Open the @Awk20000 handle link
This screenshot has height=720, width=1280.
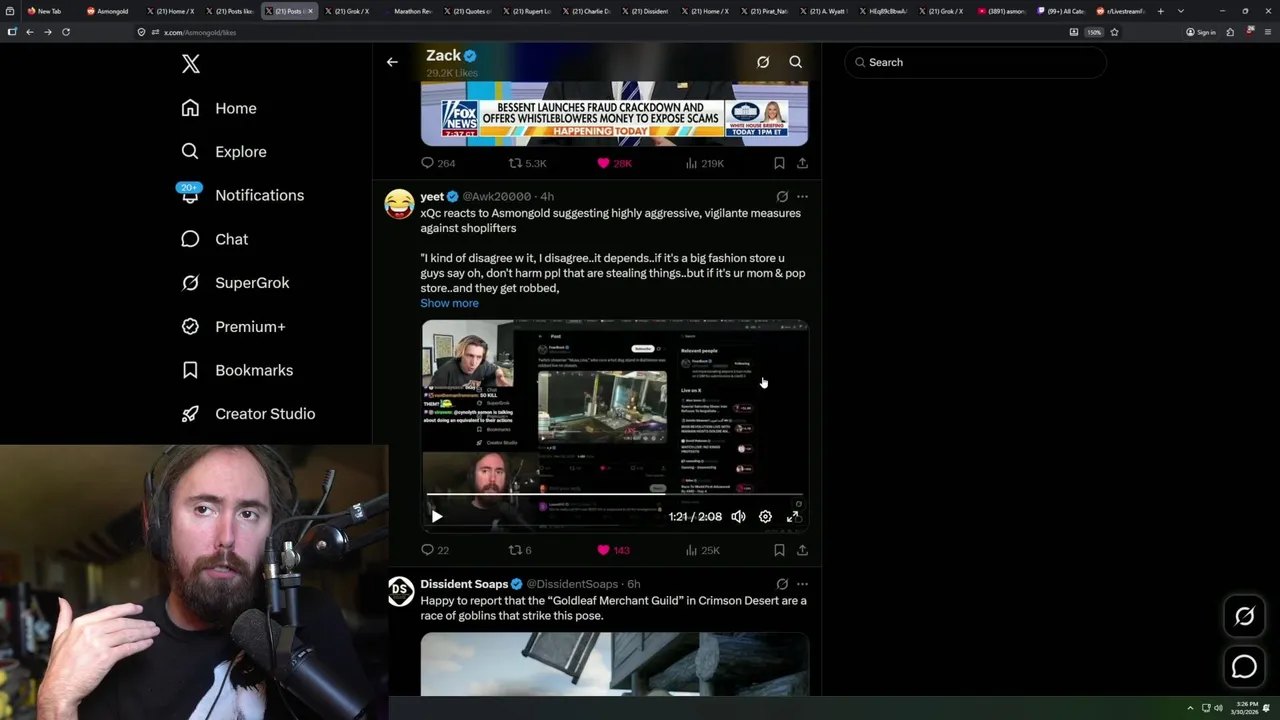(x=496, y=197)
